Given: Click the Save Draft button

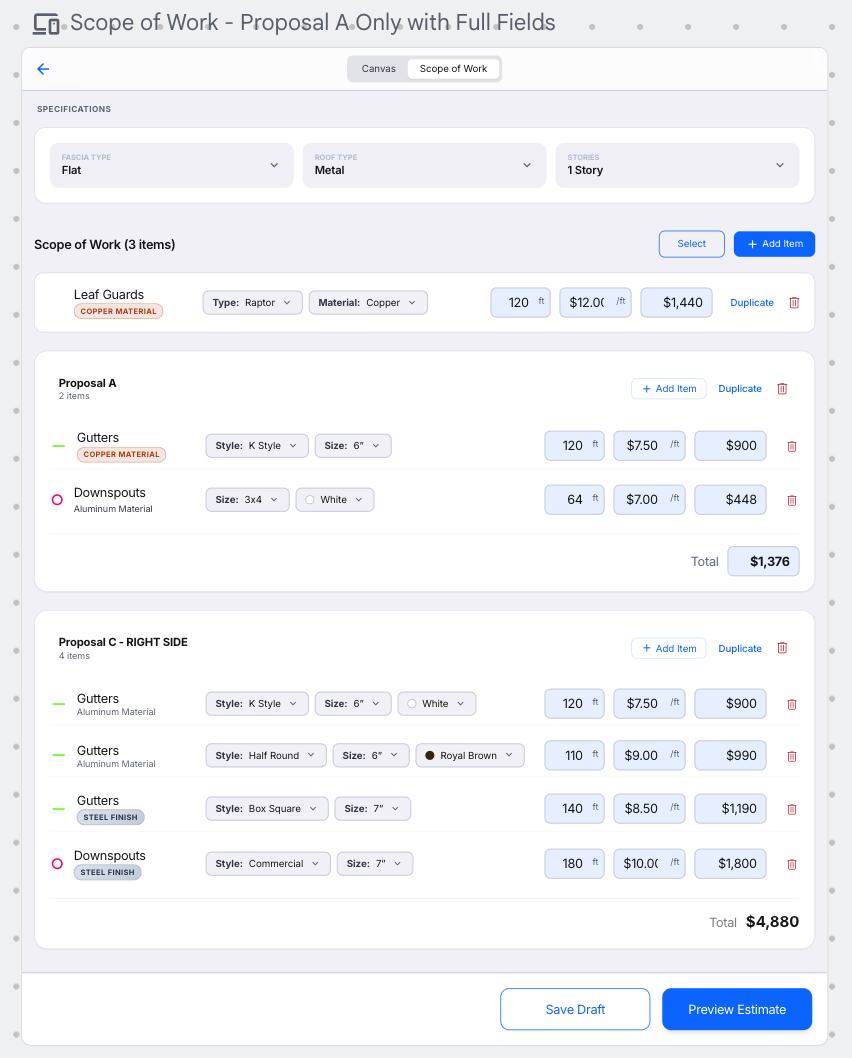Looking at the screenshot, I should (x=575, y=1009).
